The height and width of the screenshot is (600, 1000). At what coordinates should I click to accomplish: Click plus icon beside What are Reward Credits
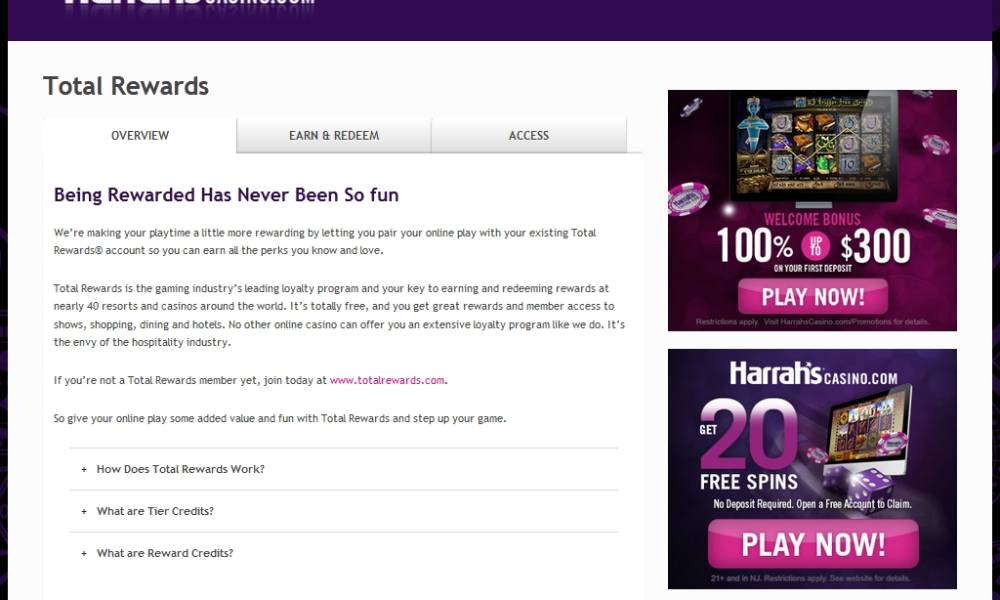coord(84,553)
